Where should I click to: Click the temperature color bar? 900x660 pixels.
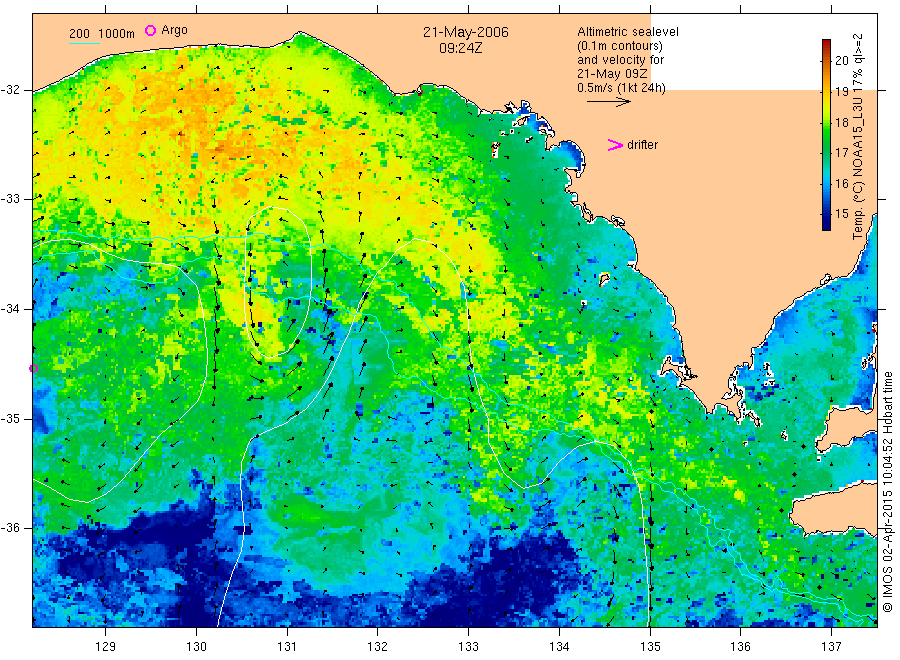[x=826, y=135]
